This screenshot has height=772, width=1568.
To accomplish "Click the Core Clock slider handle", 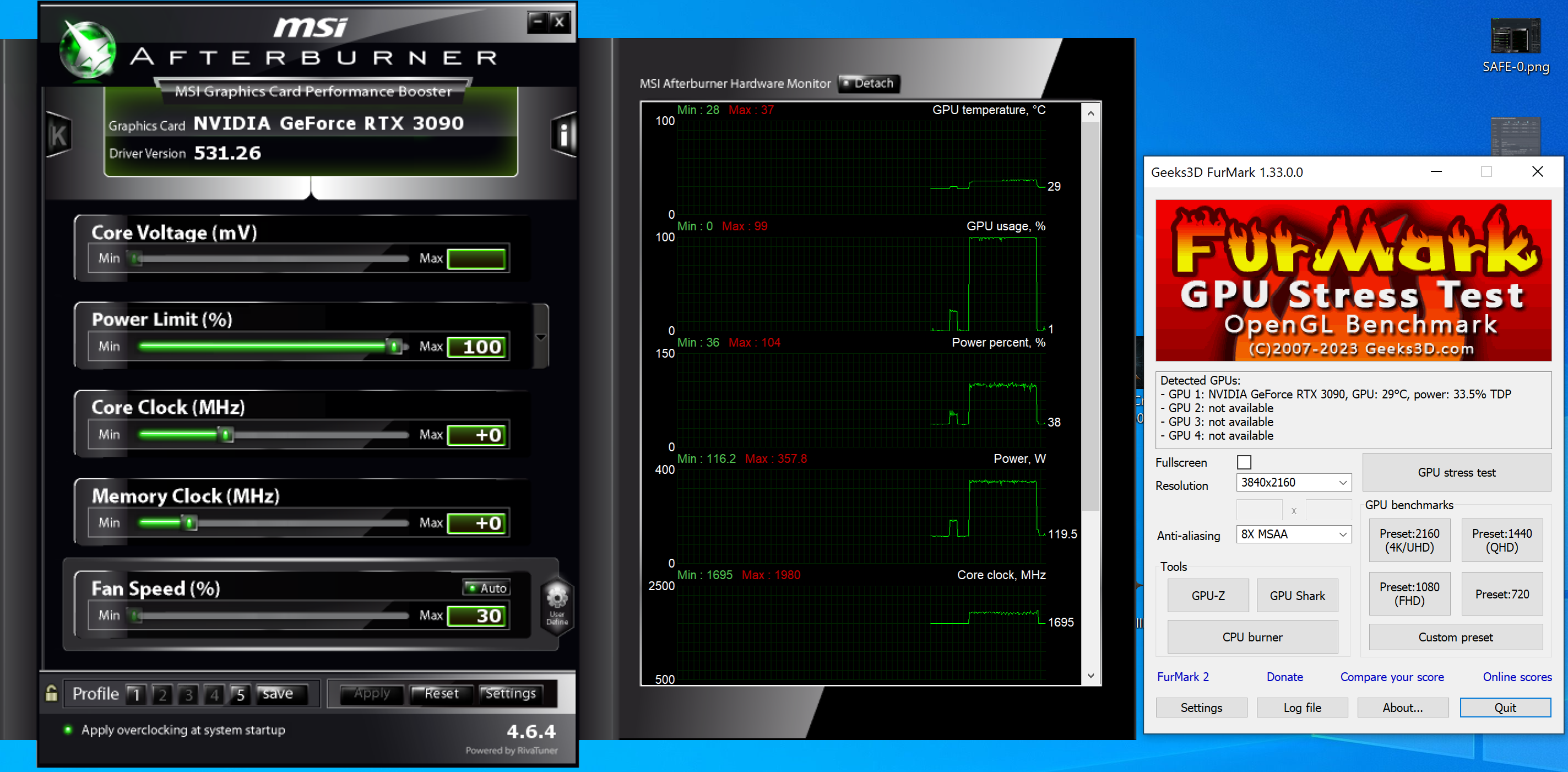I will [x=226, y=435].
